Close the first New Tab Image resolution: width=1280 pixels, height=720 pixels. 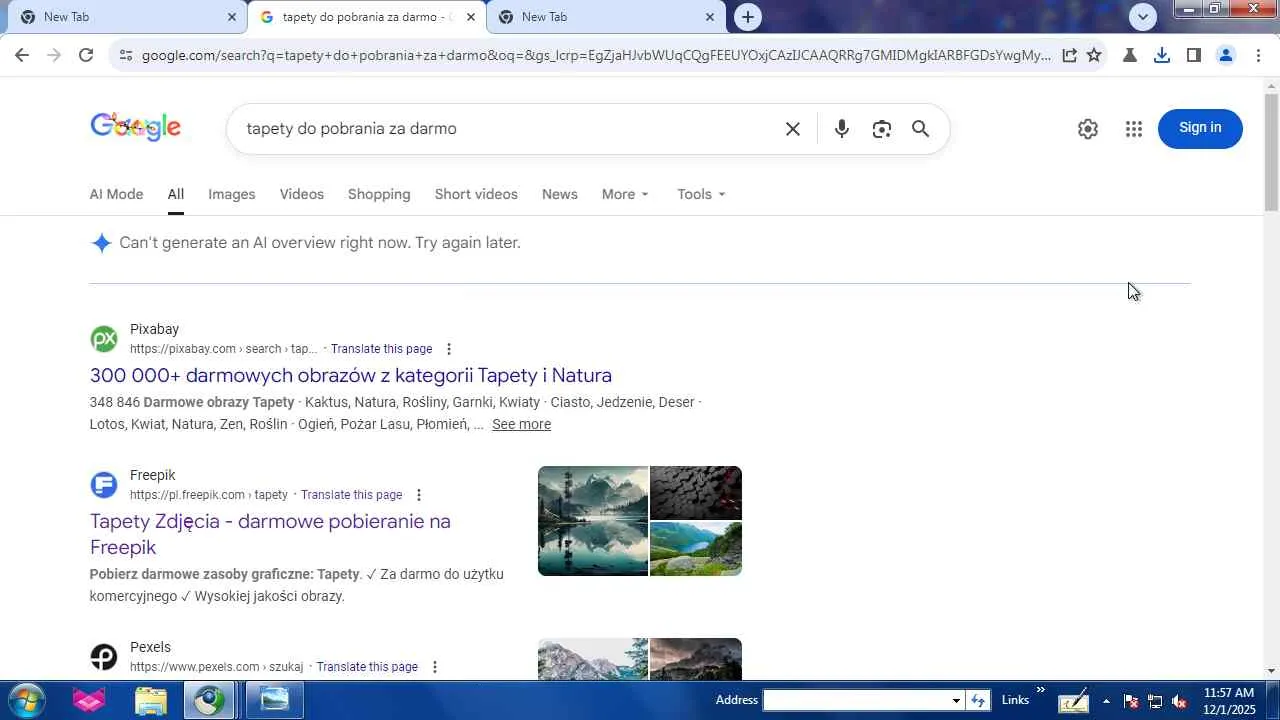(232, 17)
